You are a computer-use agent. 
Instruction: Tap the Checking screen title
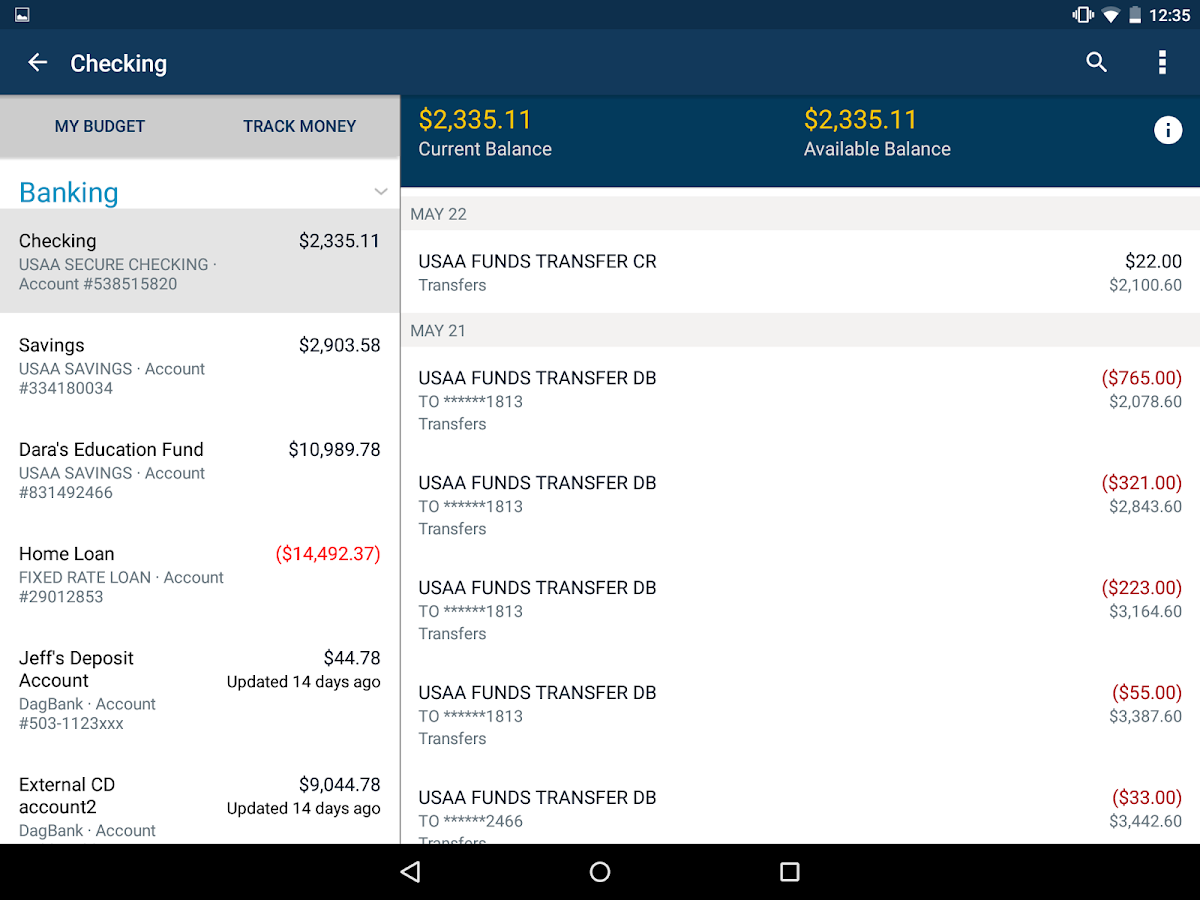[119, 63]
